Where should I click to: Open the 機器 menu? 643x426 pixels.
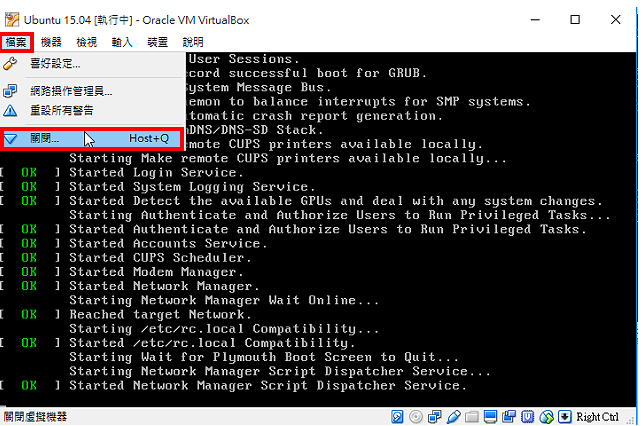point(51,42)
